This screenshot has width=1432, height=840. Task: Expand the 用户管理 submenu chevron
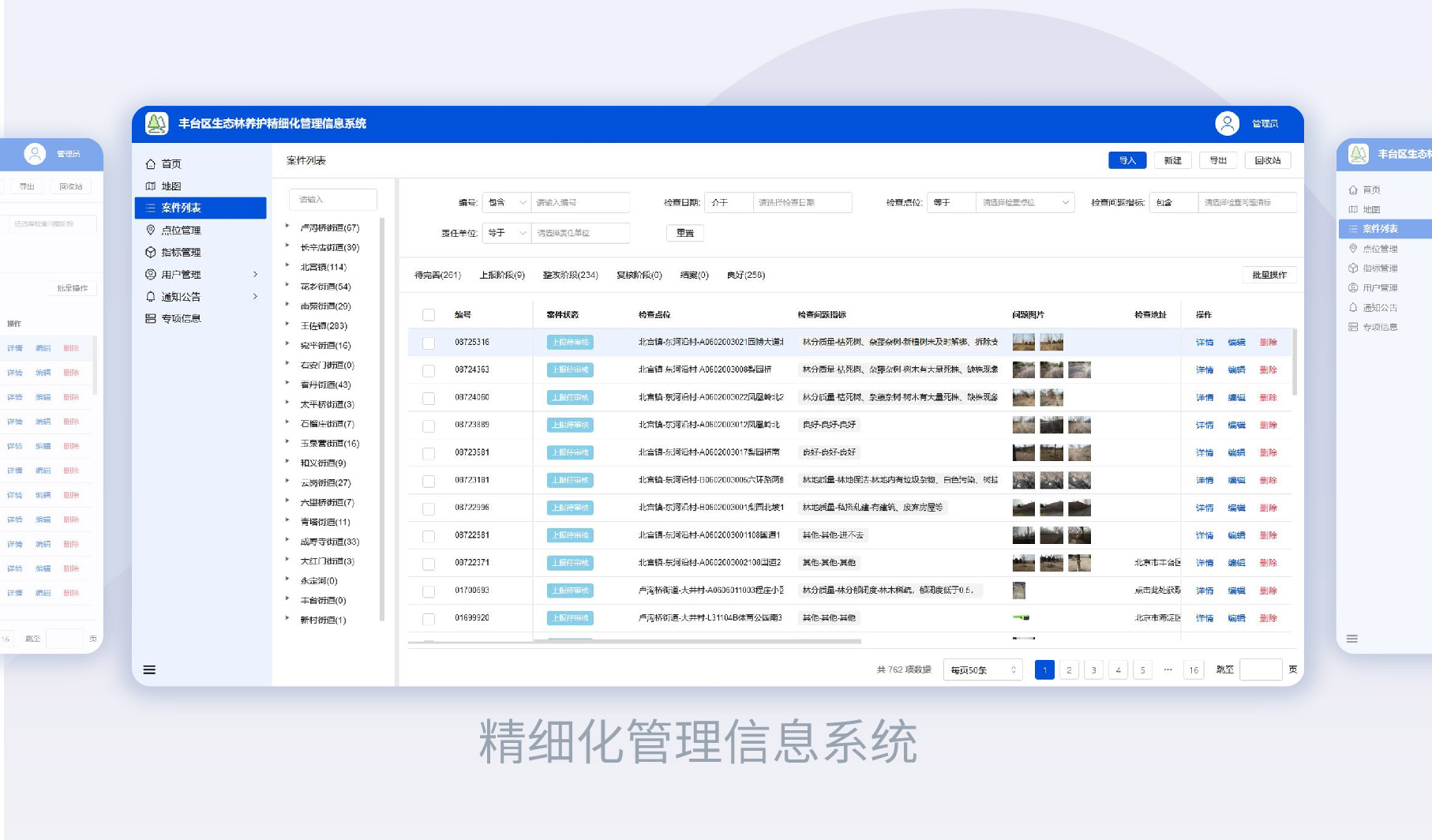click(255, 275)
